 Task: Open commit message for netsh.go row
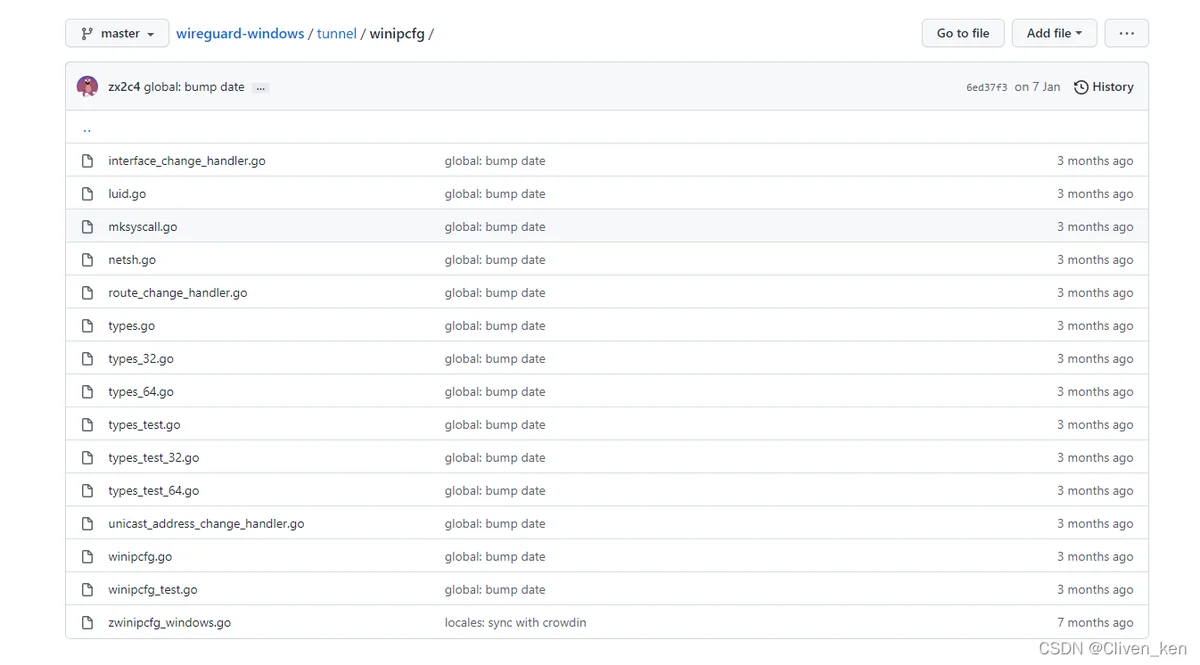[x=495, y=260]
